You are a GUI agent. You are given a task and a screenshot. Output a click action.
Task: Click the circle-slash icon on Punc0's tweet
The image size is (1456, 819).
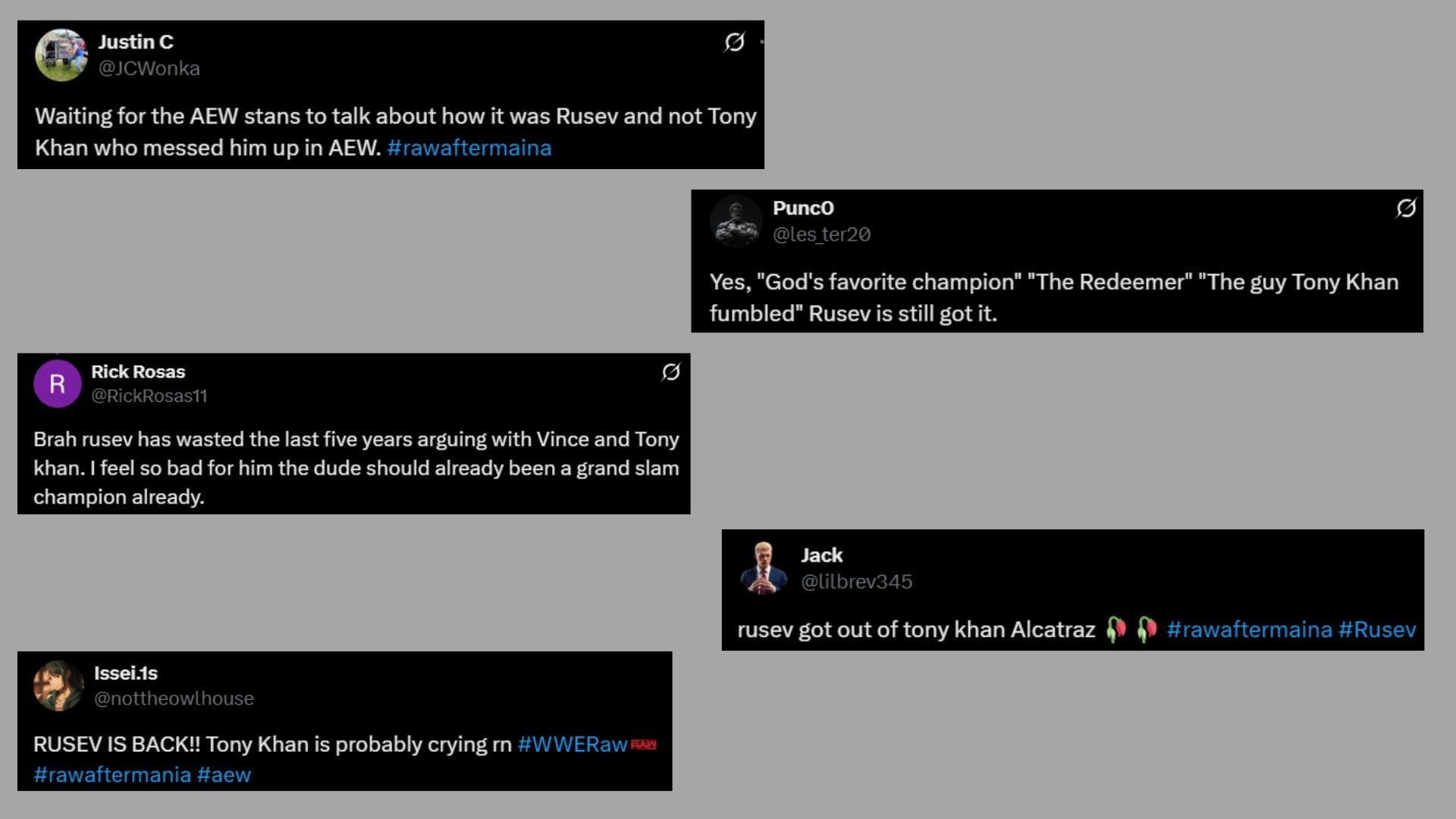1407,209
